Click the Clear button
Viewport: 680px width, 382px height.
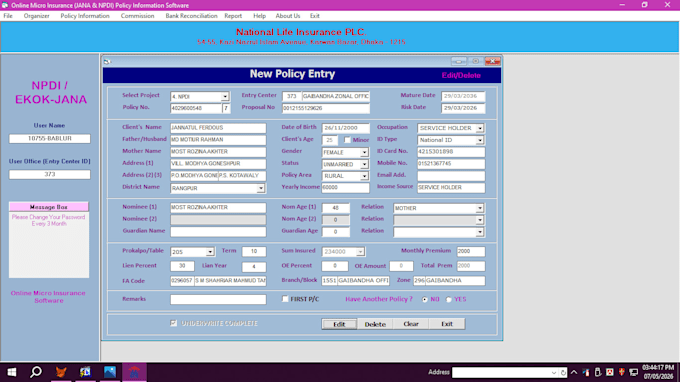411,324
